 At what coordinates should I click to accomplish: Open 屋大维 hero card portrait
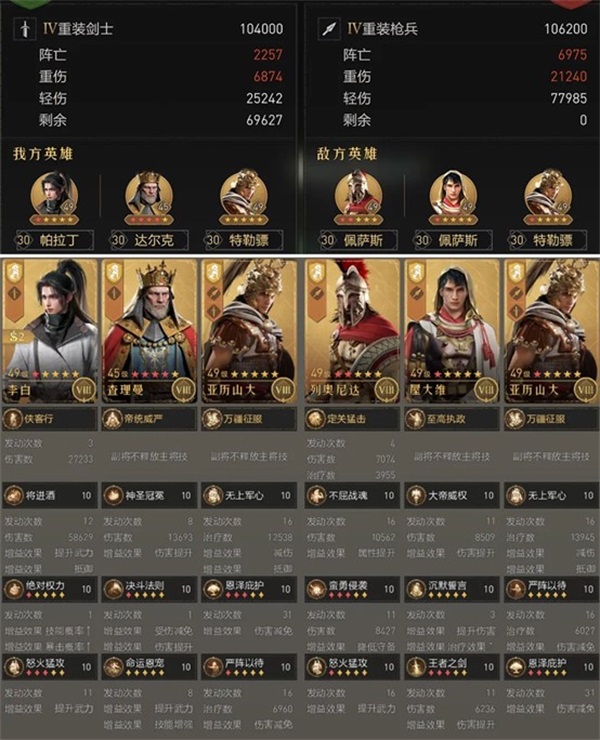tap(452, 331)
